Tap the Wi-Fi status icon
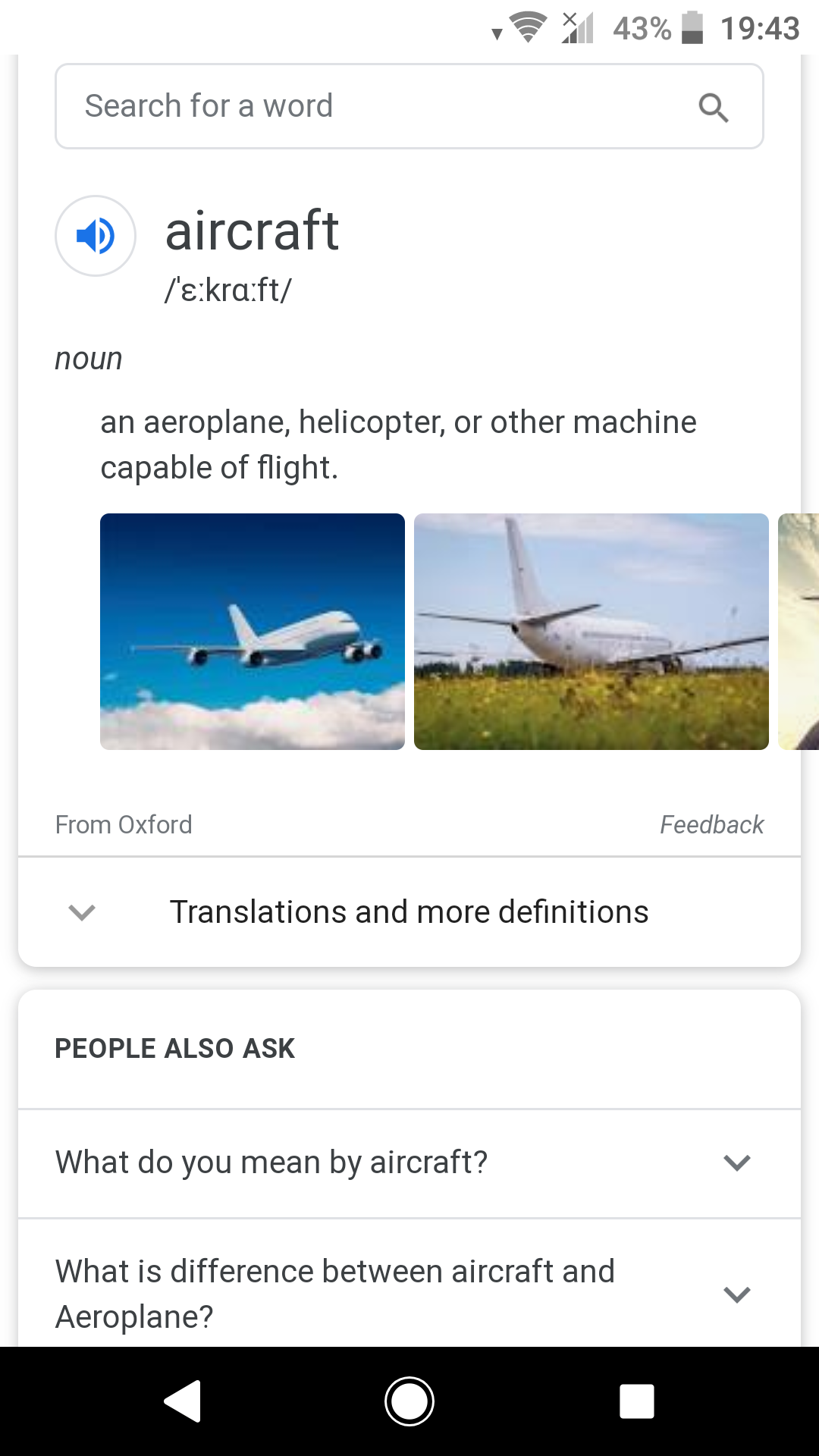The width and height of the screenshot is (819, 1456). point(529,28)
